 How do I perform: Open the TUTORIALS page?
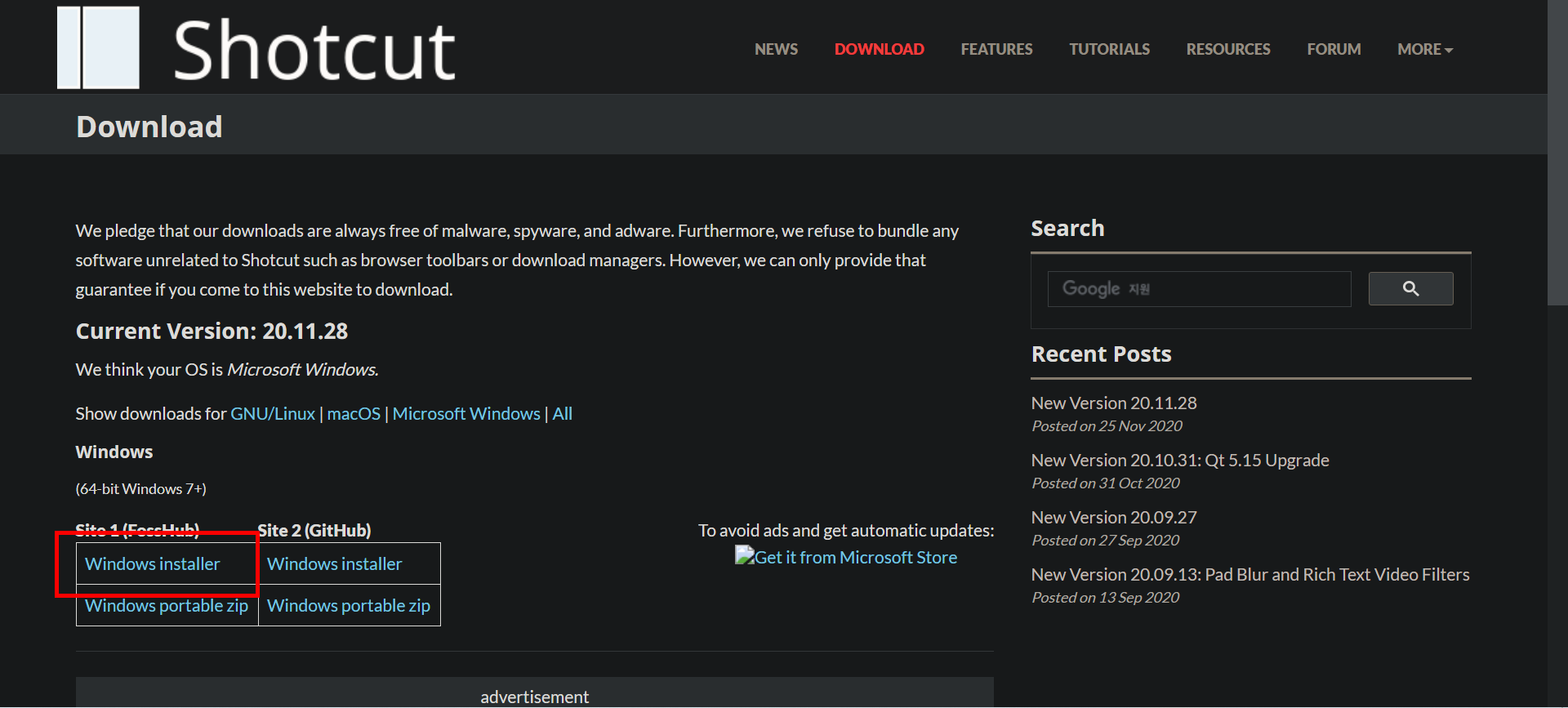tap(1109, 49)
